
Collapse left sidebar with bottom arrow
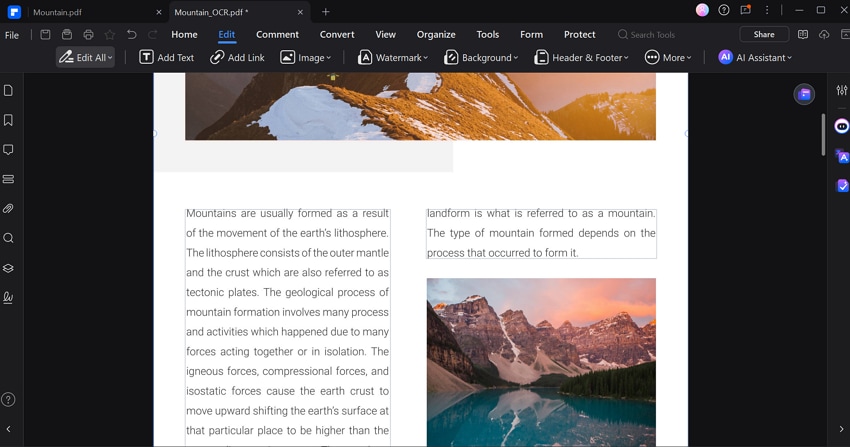(8, 429)
